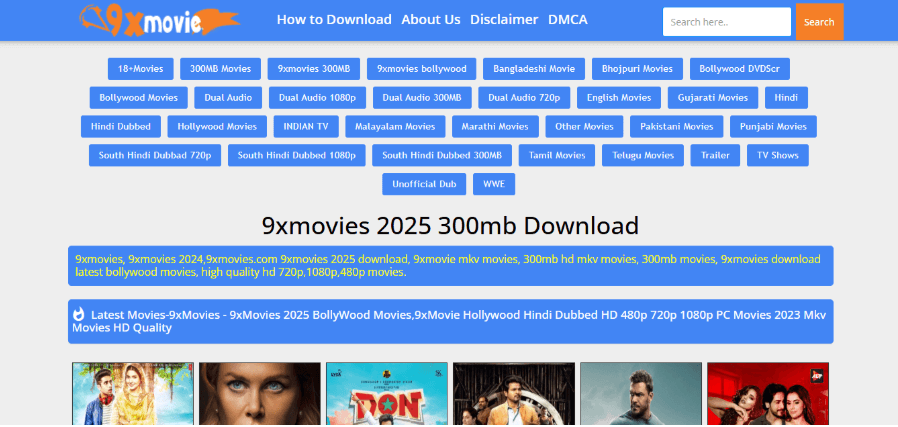Open the INDIAN TV category
898x427 pixels.
306,126
